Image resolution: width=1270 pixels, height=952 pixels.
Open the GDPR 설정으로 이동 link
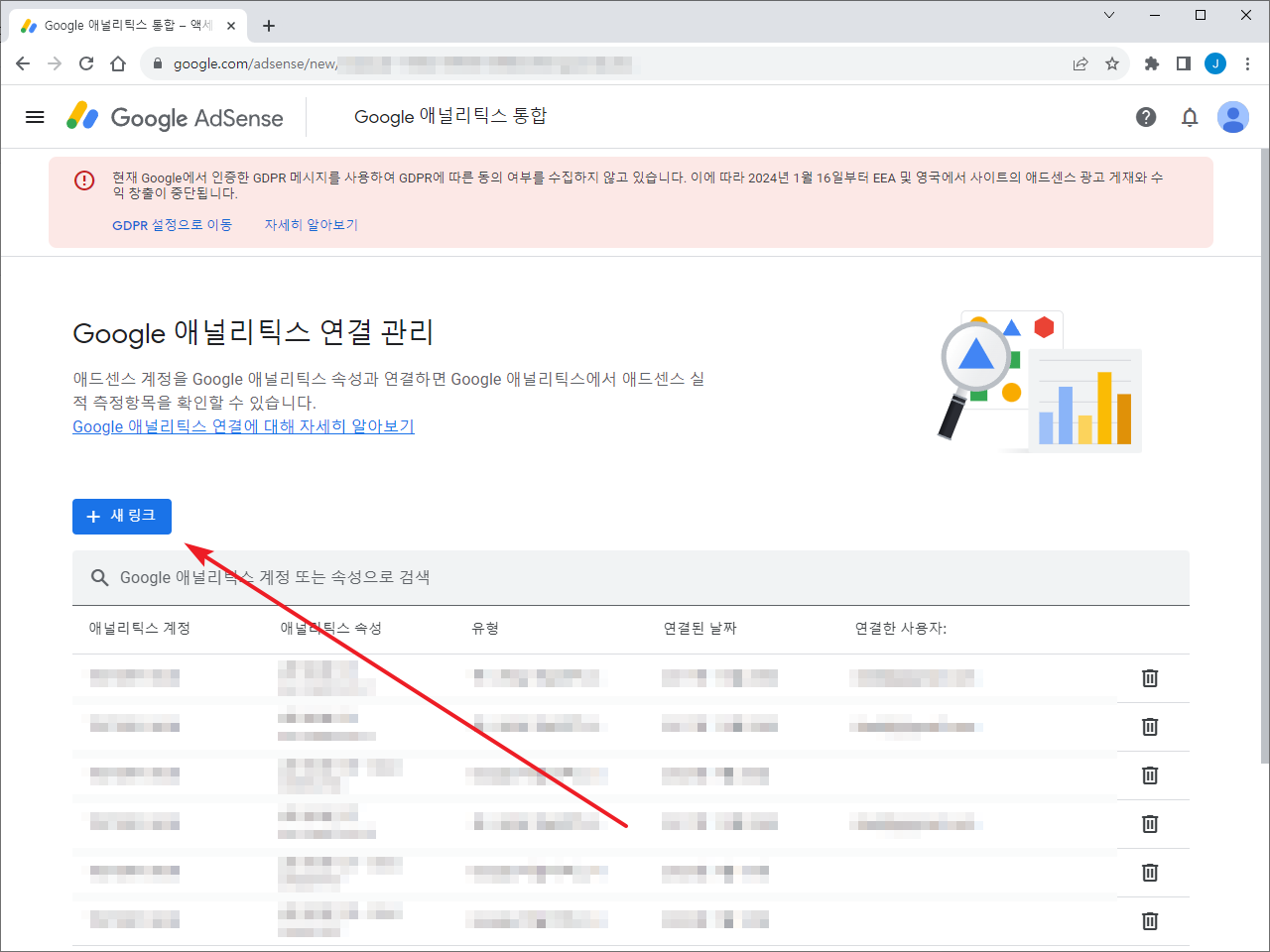tap(172, 225)
